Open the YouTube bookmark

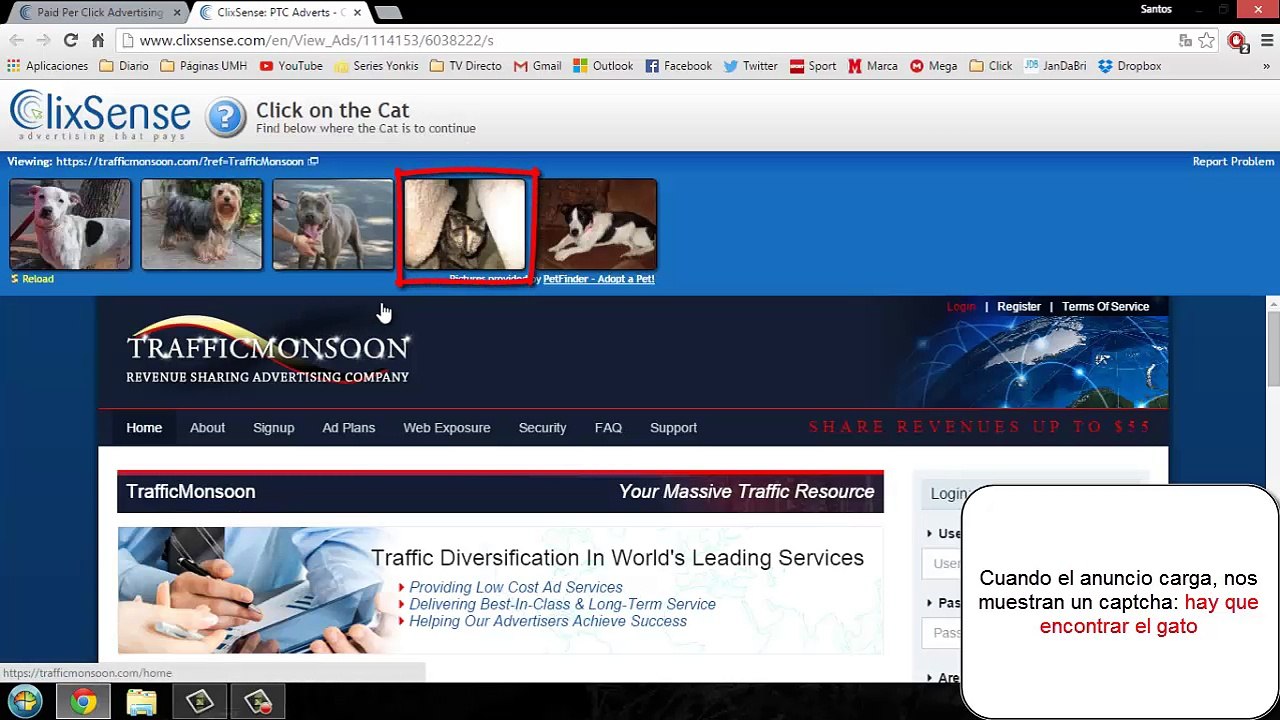click(291, 66)
